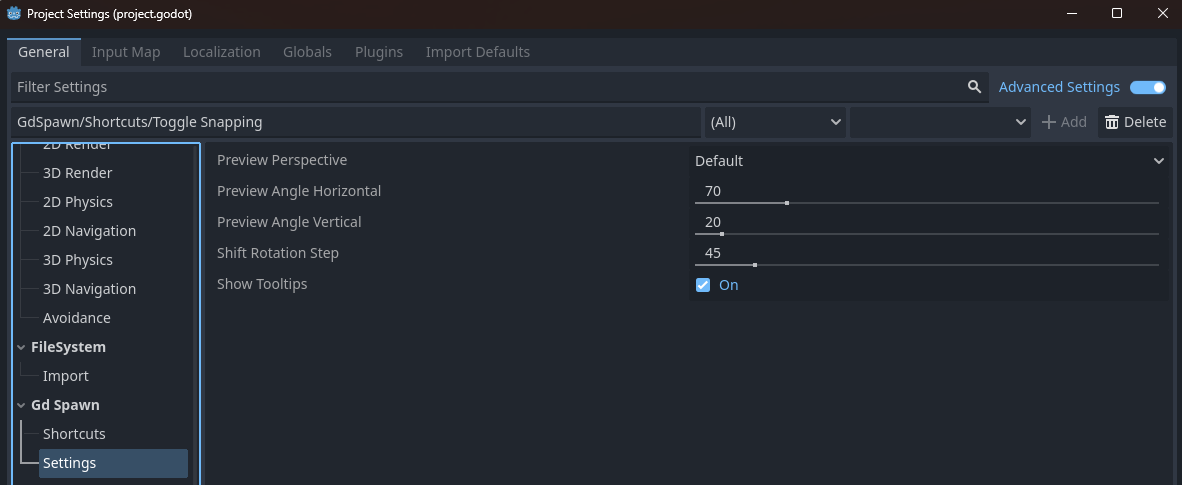This screenshot has width=1182, height=485.
Task: Click the Preview Angle Vertical slider
Action: tap(926, 234)
